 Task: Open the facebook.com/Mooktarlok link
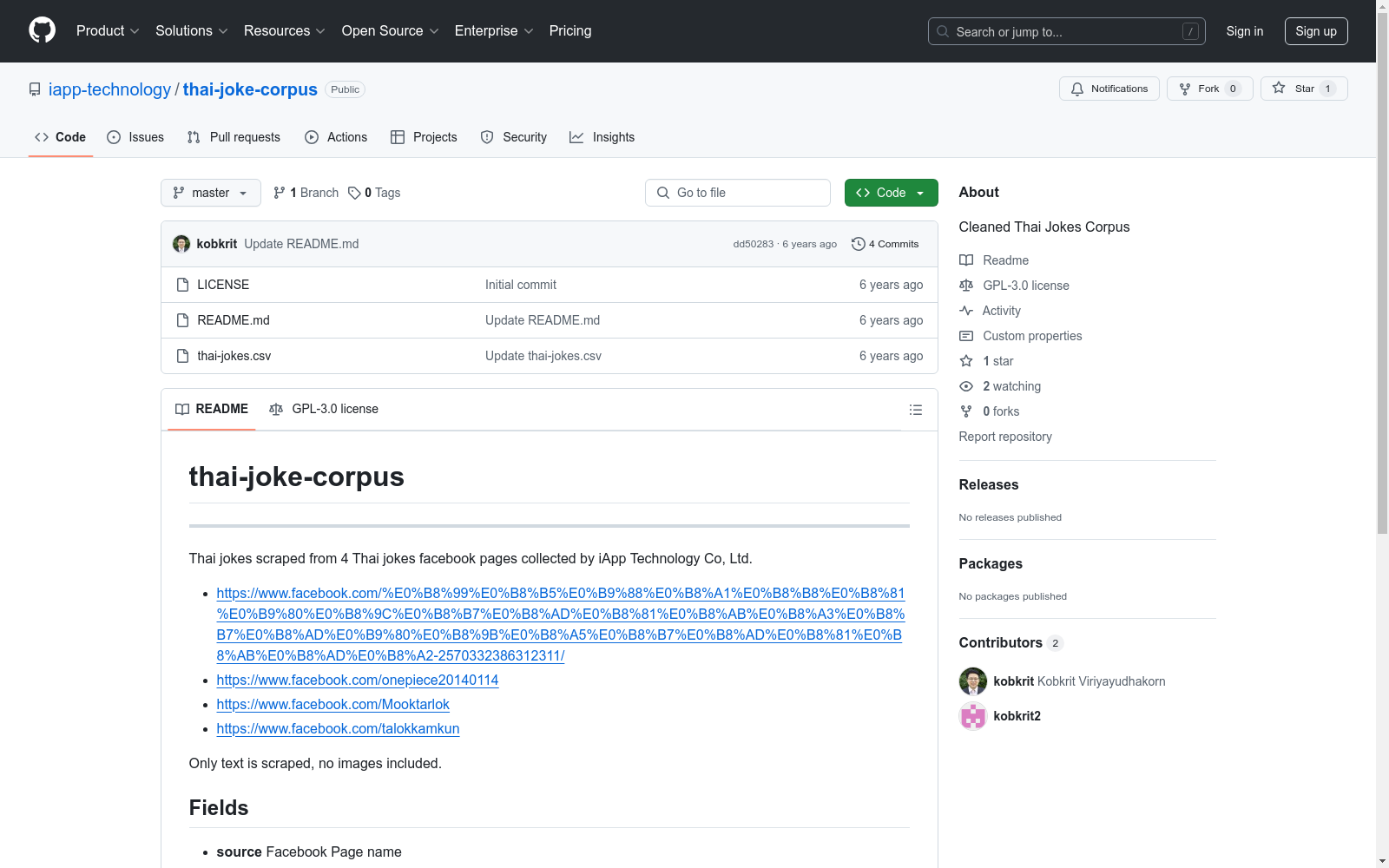[x=333, y=705]
